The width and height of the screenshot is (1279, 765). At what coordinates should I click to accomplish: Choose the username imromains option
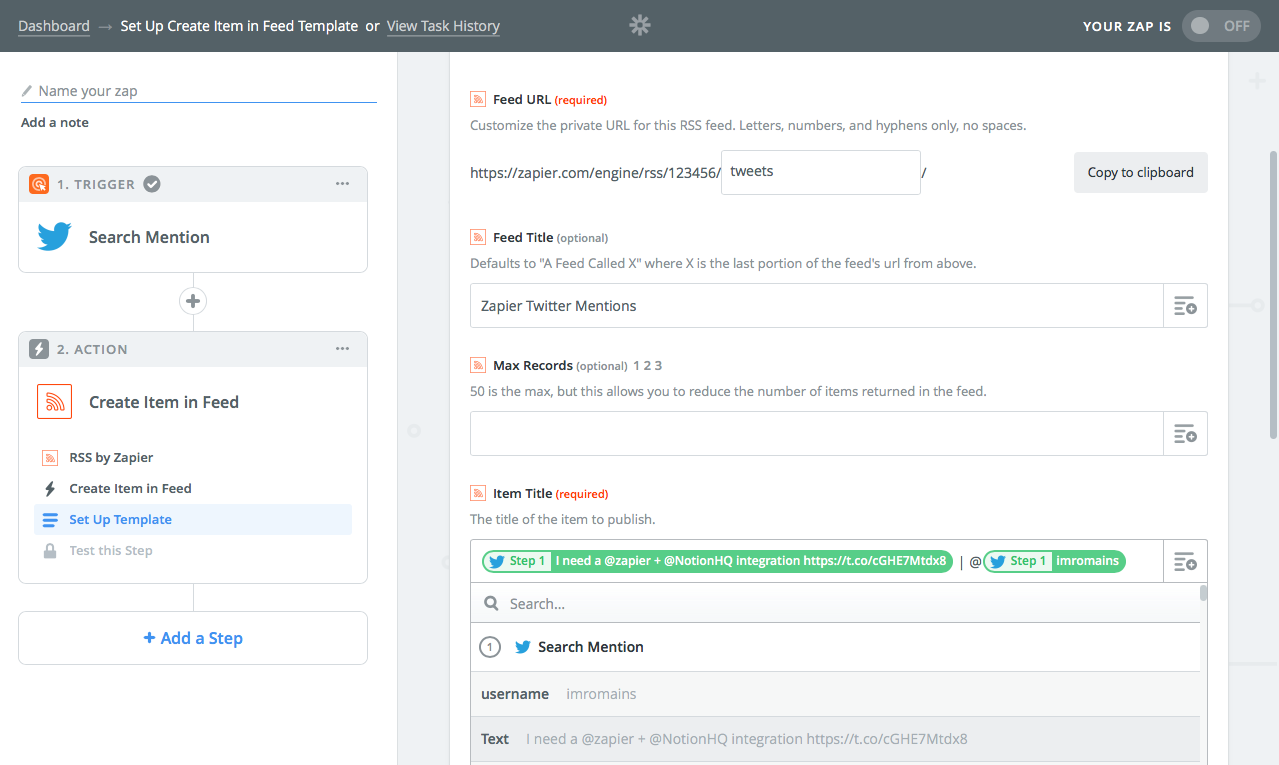coord(835,694)
